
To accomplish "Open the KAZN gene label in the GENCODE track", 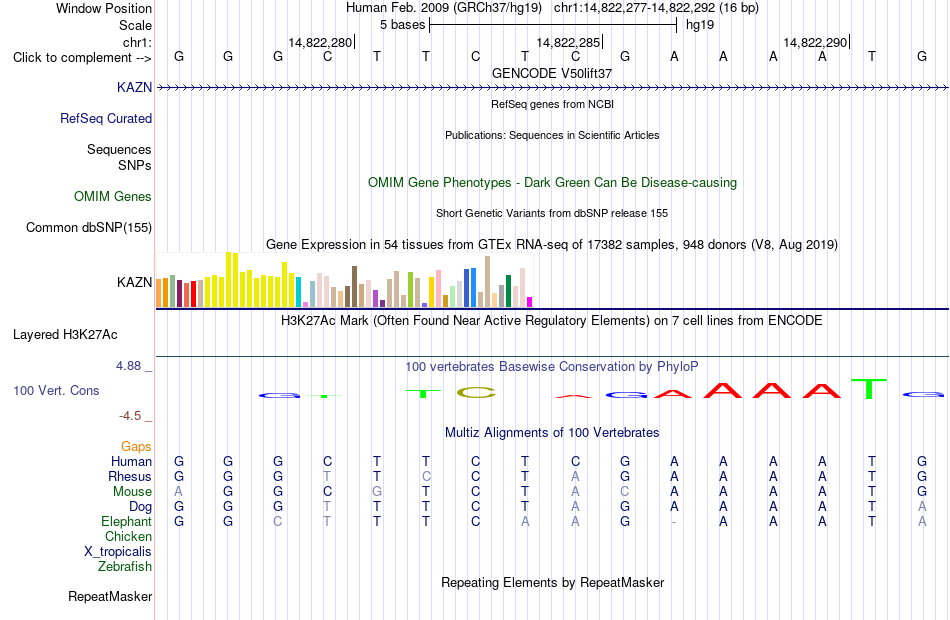I will 135,87.
